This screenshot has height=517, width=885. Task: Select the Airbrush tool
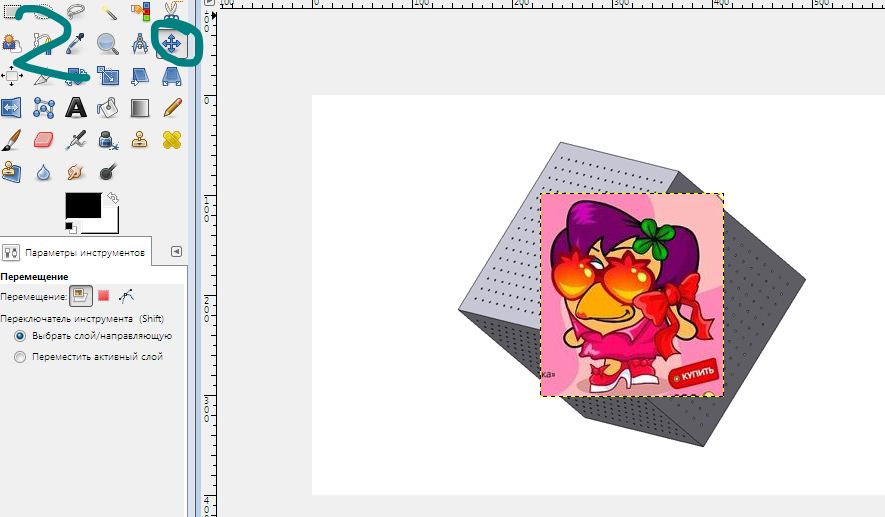pyautogui.click(x=76, y=139)
